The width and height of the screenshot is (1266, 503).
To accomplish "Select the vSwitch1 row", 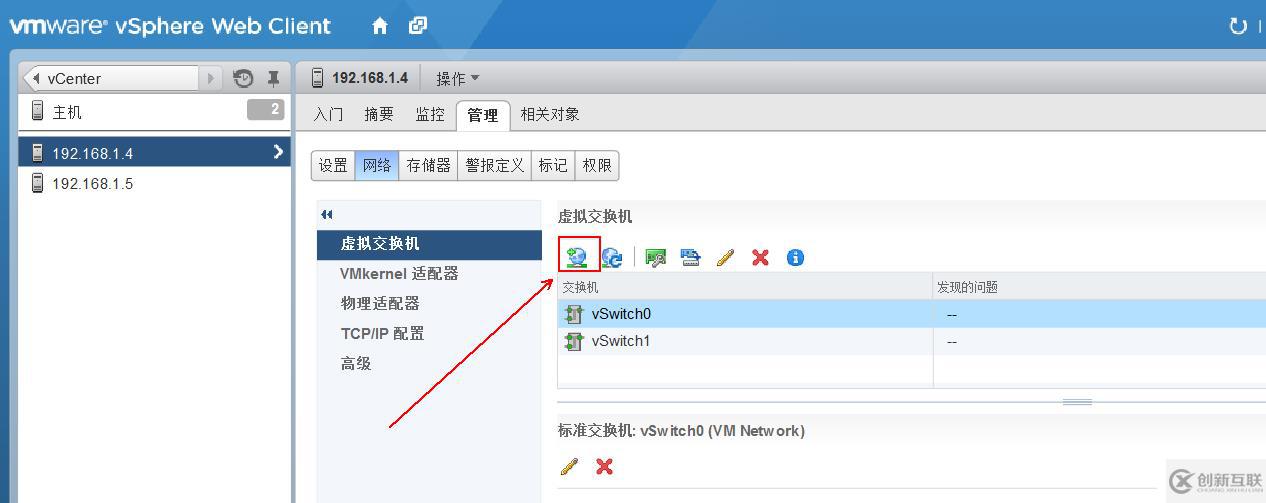I will 911,341.
